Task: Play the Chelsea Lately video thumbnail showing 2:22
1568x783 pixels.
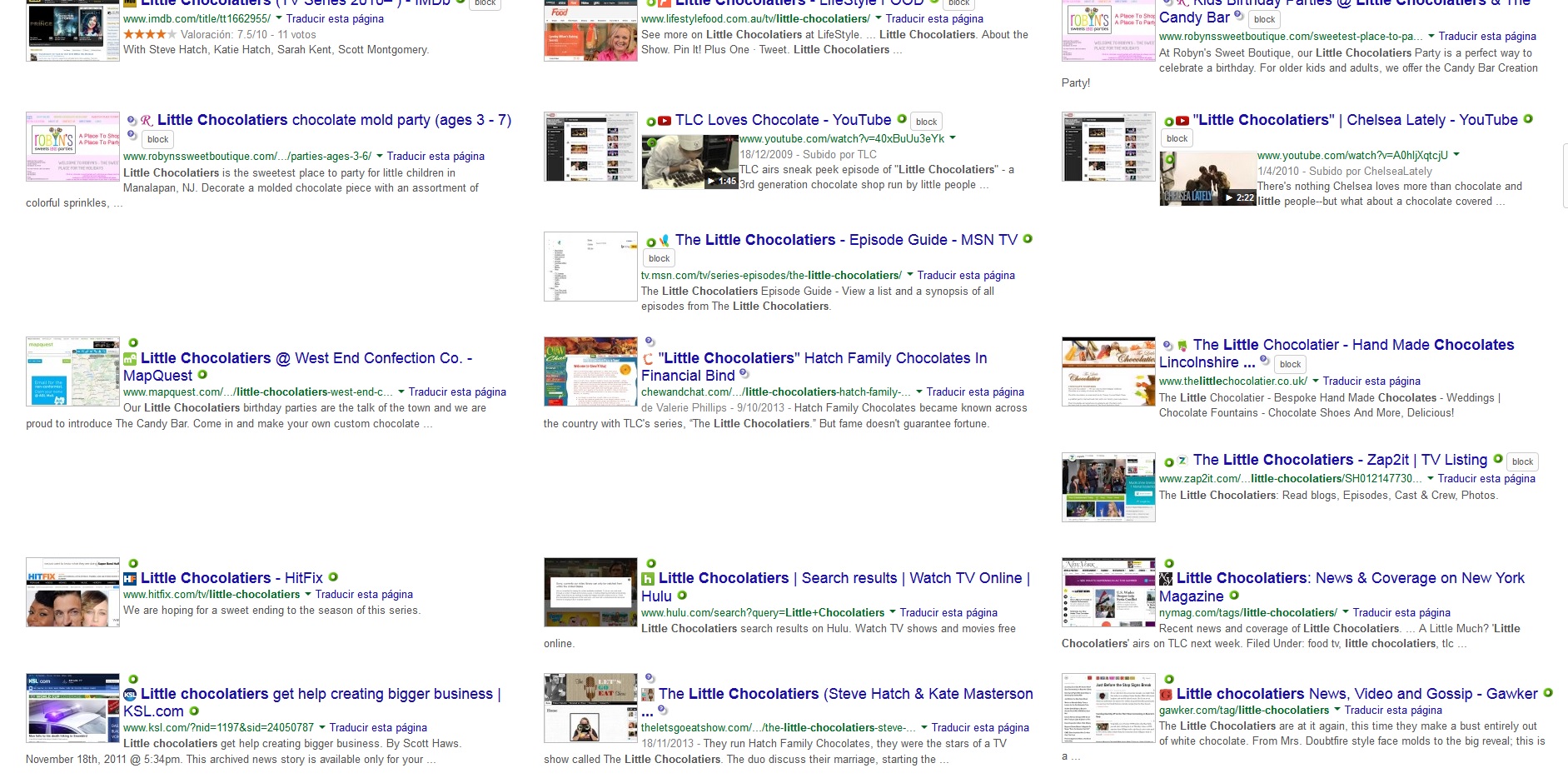Action: pyautogui.click(x=1207, y=178)
